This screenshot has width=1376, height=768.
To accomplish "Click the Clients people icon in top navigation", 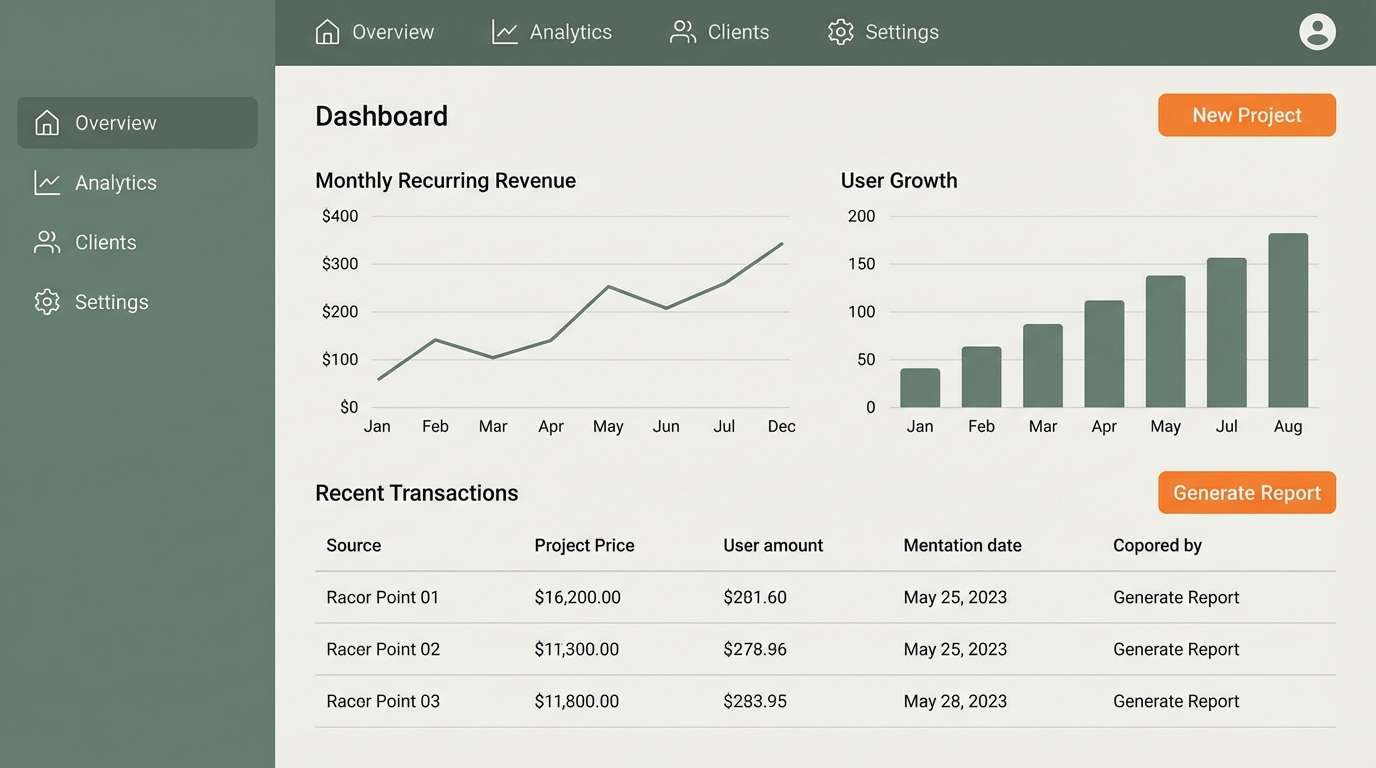I will click(x=682, y=31).
